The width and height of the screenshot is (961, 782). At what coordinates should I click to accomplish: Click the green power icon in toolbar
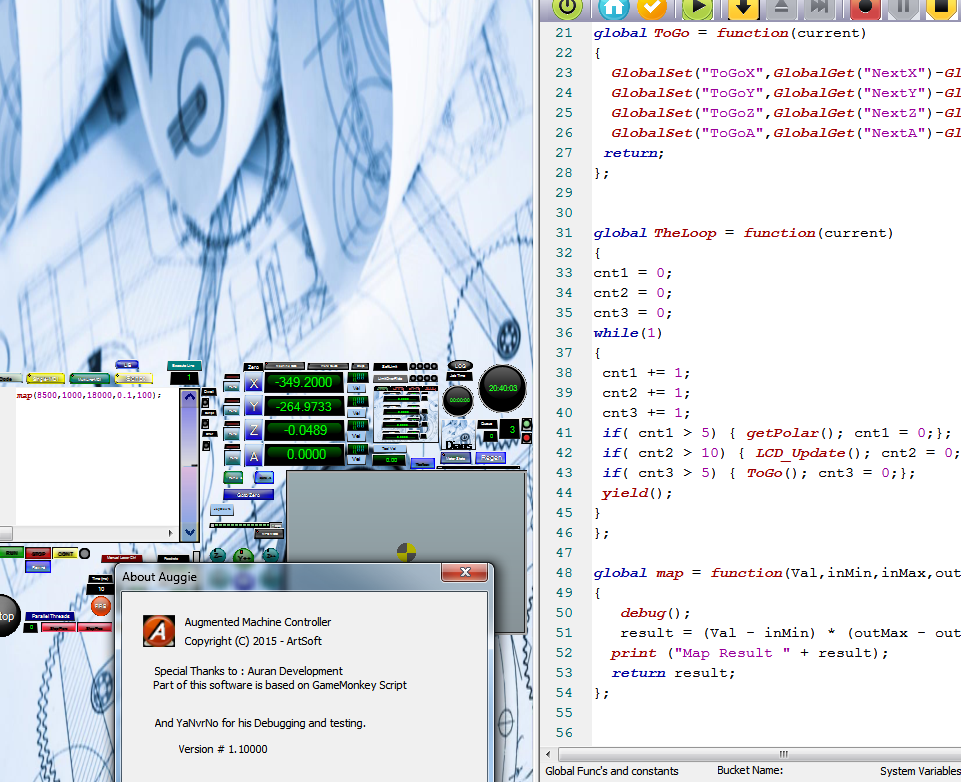(567, 7)
